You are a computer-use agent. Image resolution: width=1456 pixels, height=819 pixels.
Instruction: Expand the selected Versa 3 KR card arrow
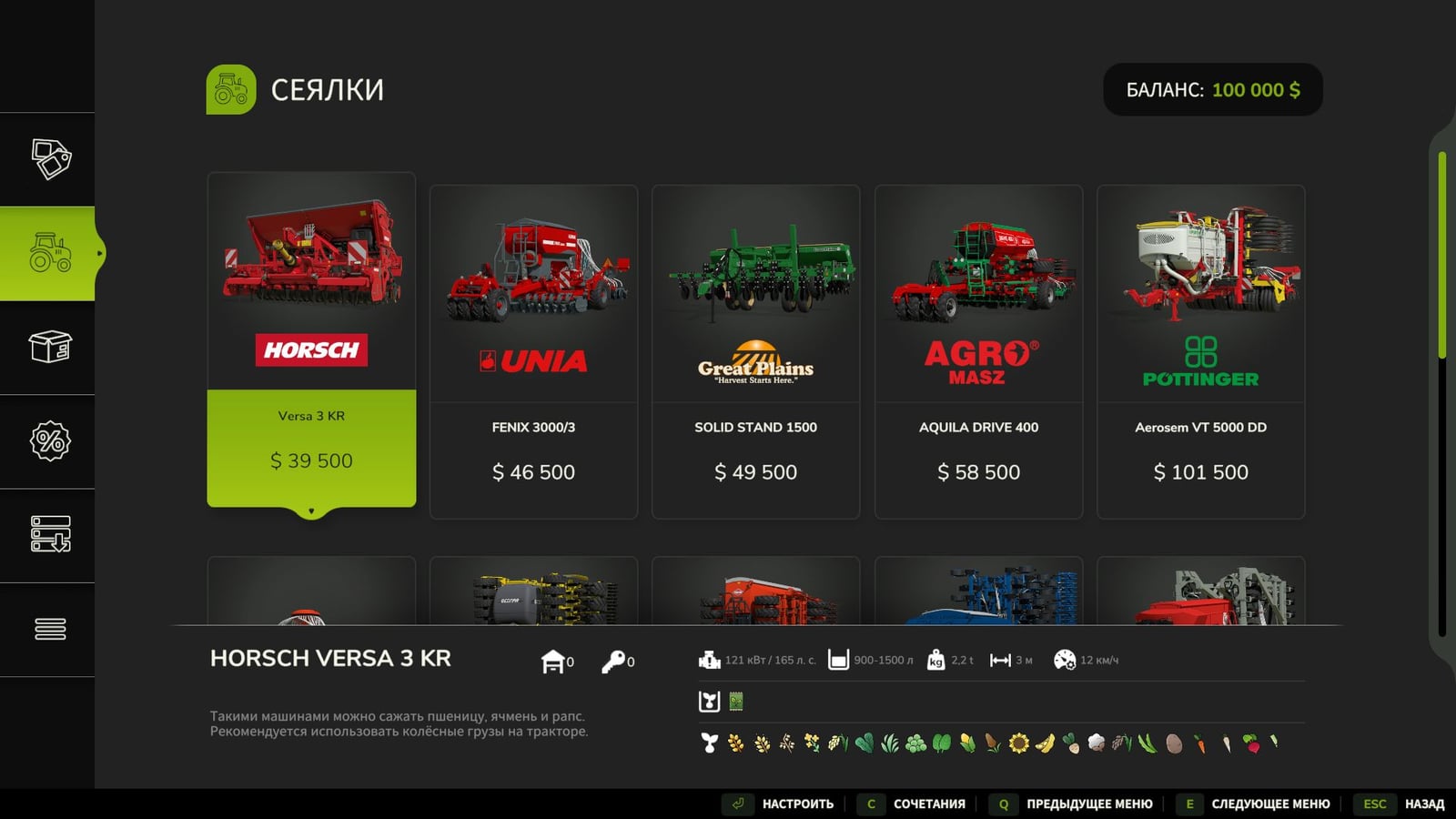(x=311, y=511)
